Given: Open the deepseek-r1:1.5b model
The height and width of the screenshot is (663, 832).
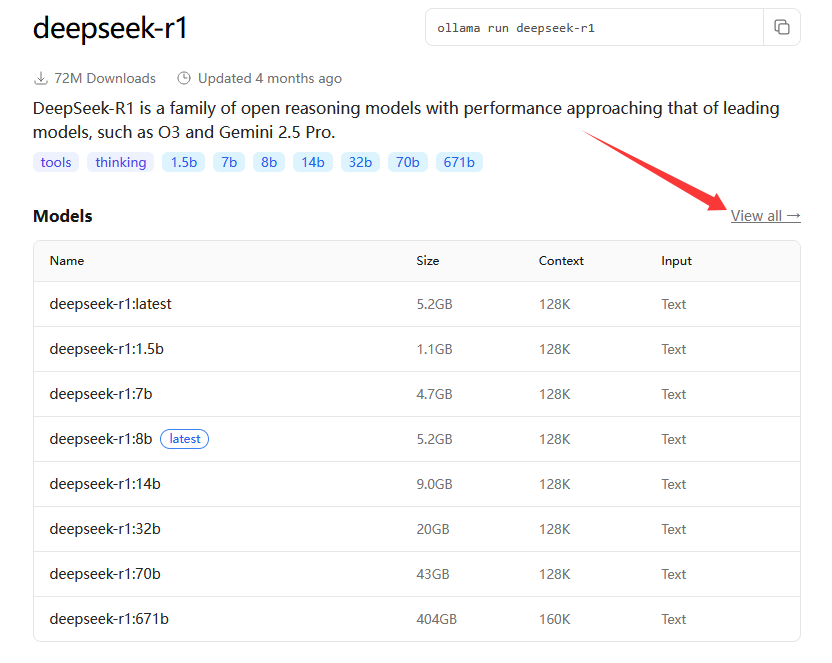Looking at the screenshot, I should (106, 349).
